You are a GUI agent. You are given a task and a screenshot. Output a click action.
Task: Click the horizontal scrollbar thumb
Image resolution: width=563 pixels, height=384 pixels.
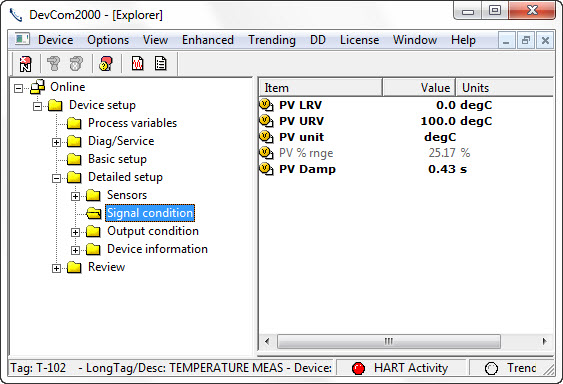click(x=389, y=341)
